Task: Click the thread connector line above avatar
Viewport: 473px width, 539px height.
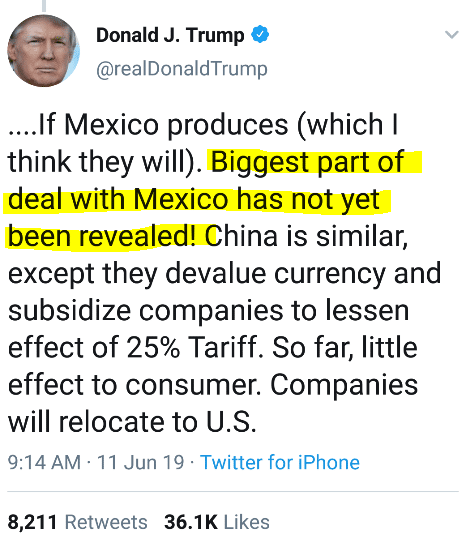Action: (44, 6)
